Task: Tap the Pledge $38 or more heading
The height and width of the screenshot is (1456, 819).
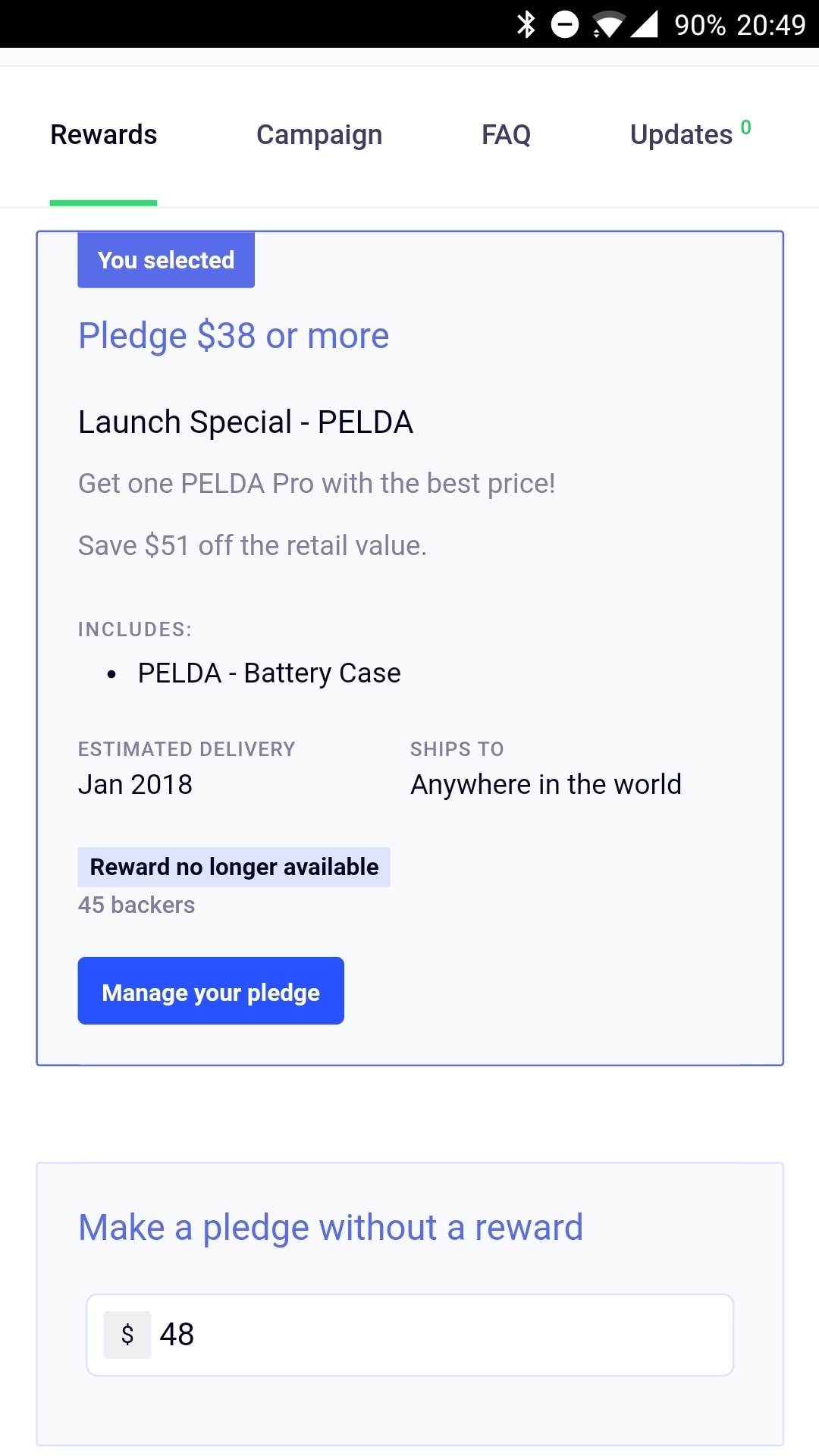Action: pyautogui.click(x=234, y=336)
